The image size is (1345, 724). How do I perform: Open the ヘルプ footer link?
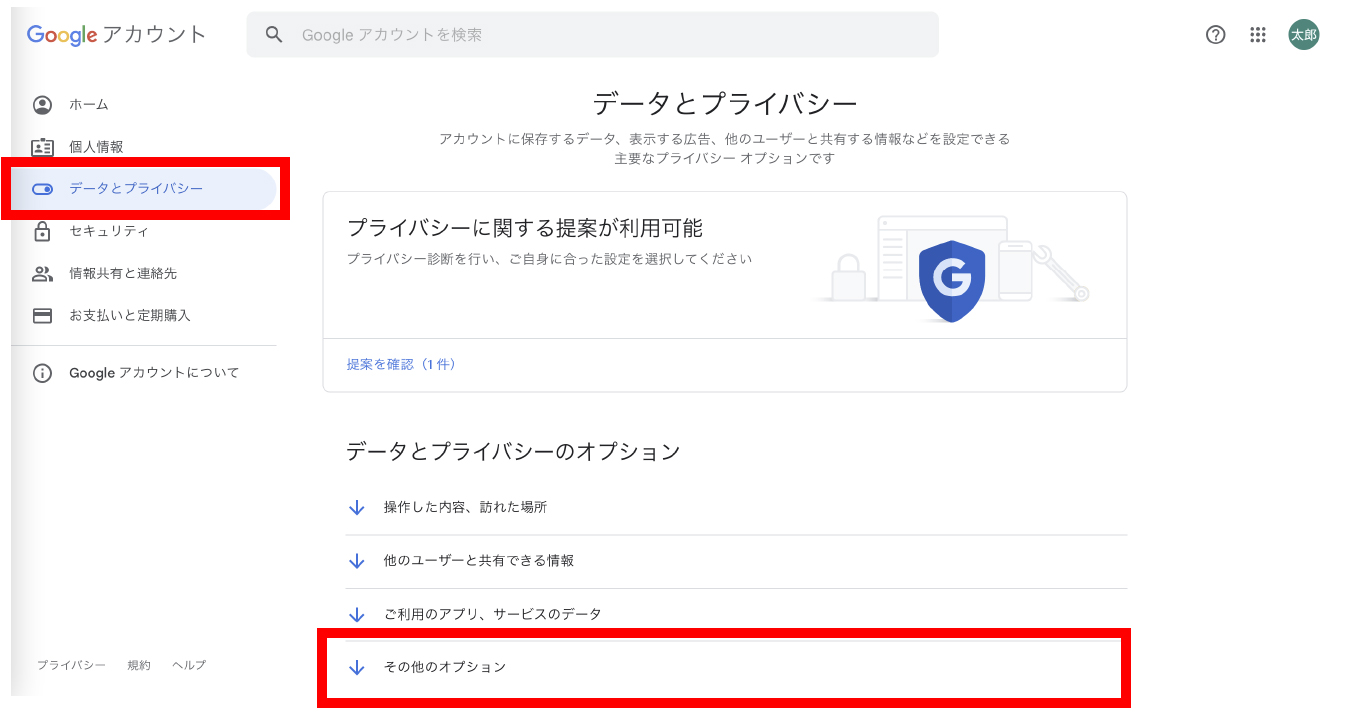tap(189, 665)
